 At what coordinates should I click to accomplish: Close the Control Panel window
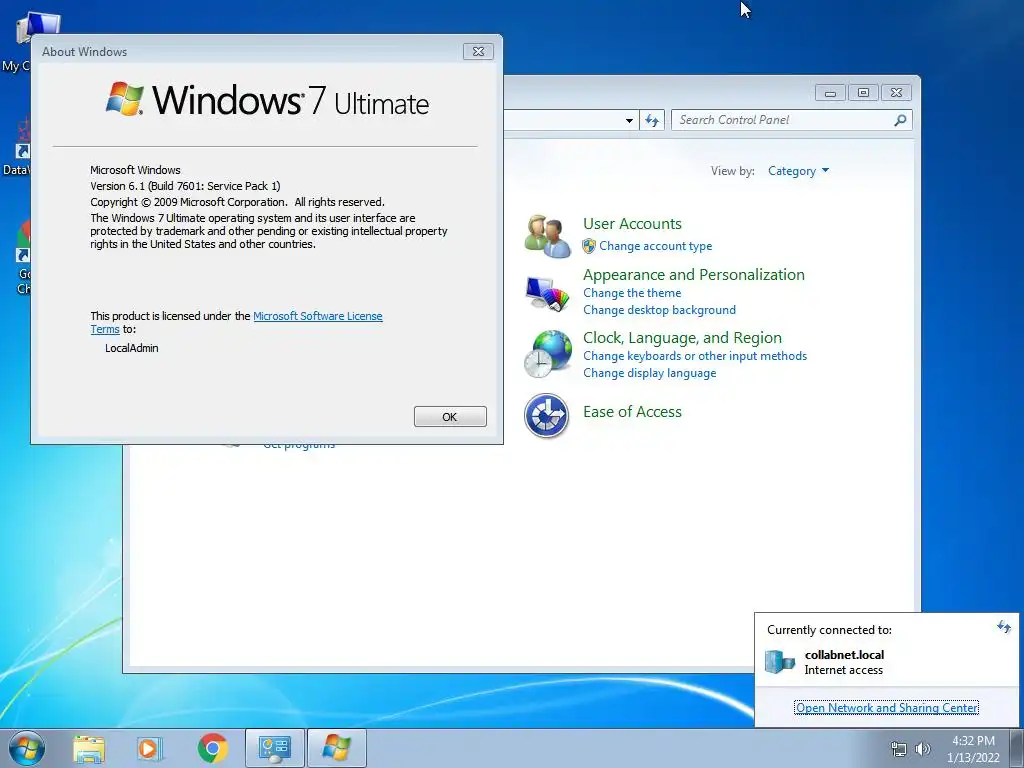(897, 93)
